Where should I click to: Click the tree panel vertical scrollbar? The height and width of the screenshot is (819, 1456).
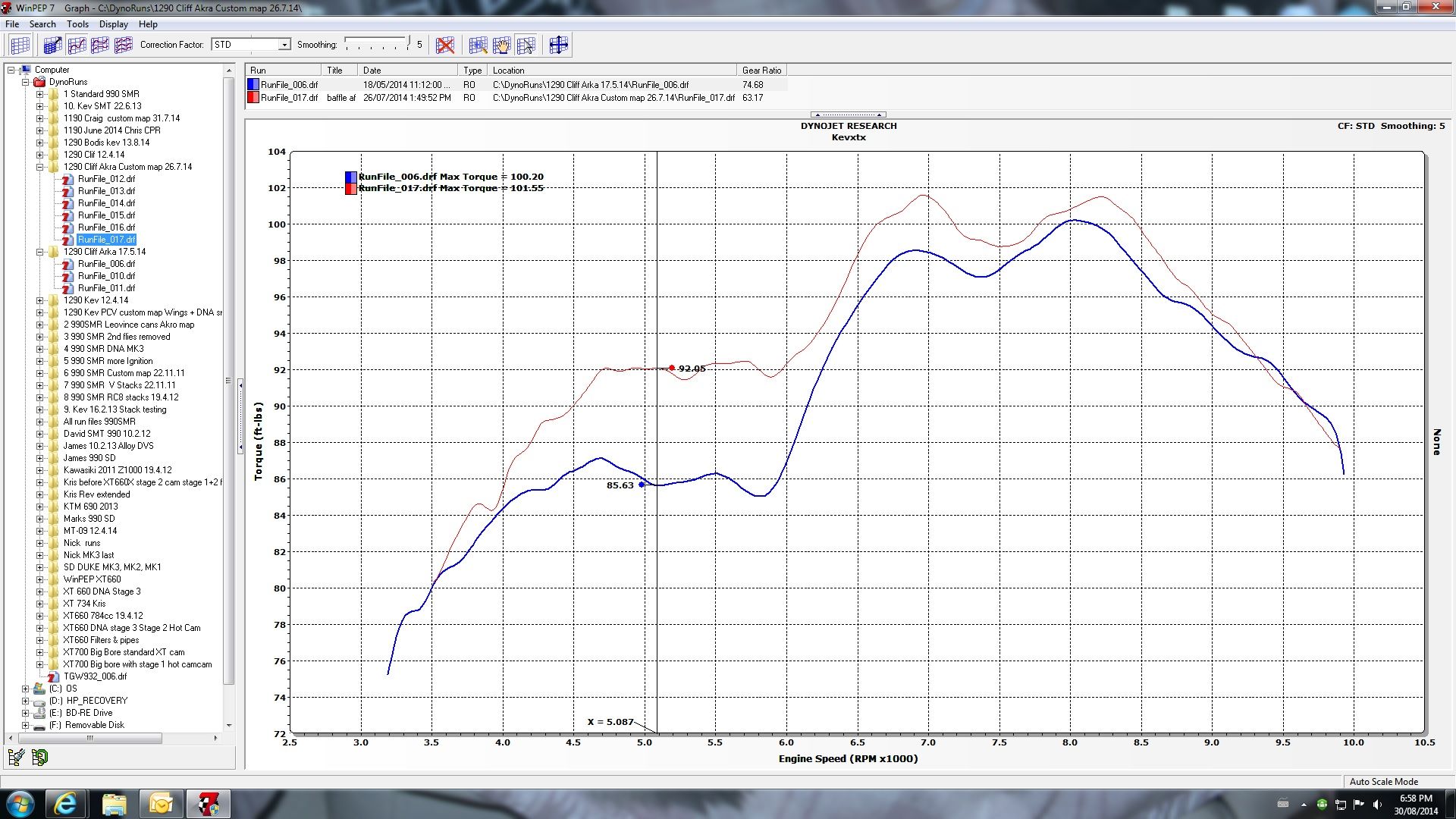pos(229,379)
